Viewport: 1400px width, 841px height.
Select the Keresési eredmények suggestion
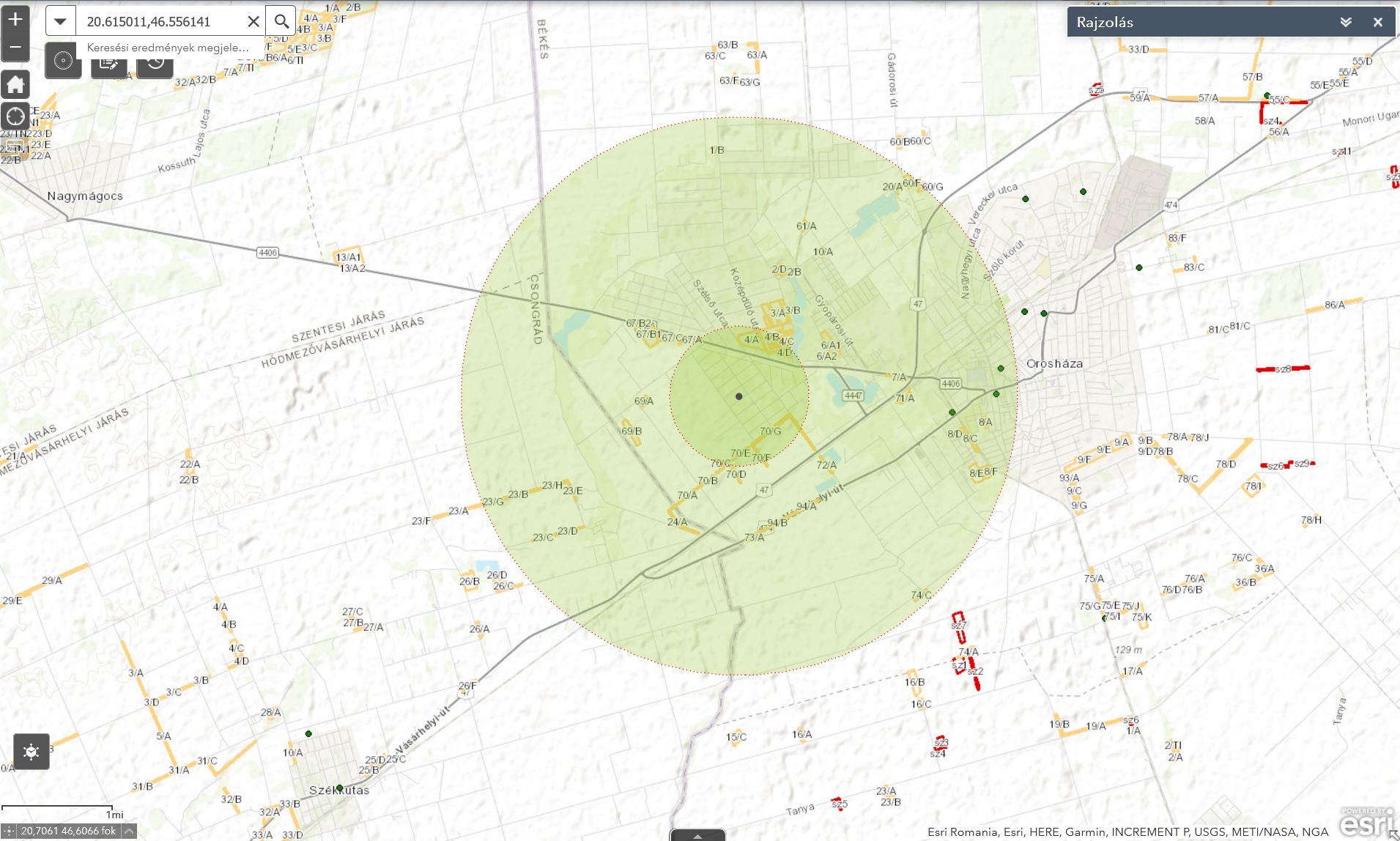[168, 48]
